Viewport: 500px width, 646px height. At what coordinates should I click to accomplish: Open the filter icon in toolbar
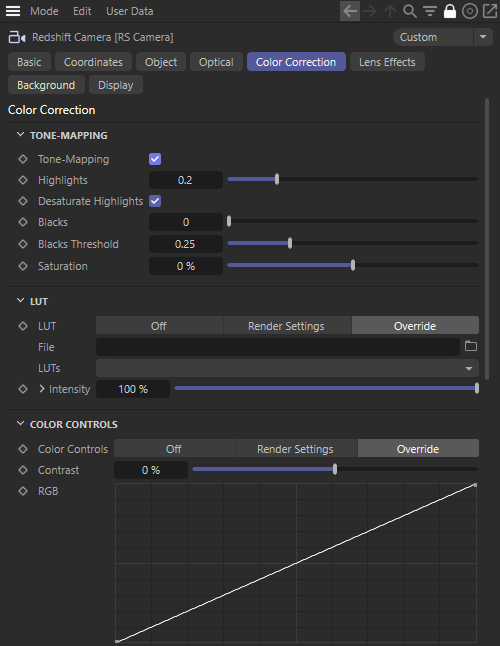coord(430,11)
